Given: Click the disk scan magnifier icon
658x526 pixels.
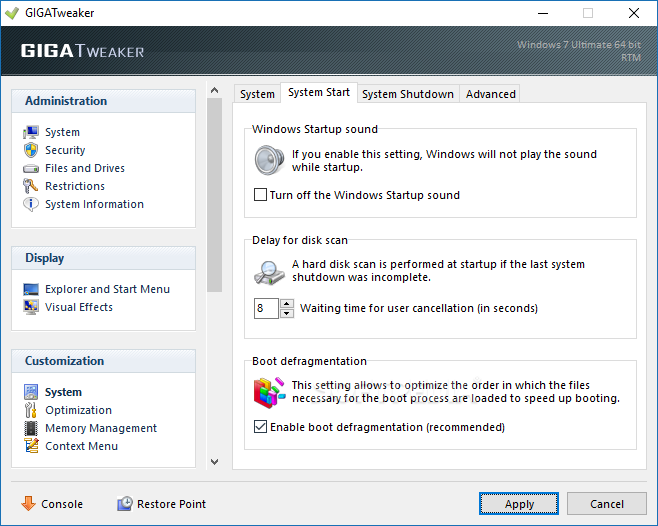Looking at the screenshot, I should click(x=269, y=273).
